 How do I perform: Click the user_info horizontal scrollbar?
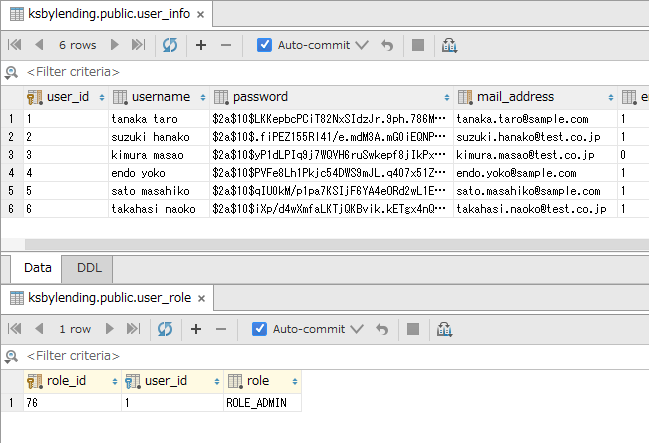pos(337,244)
